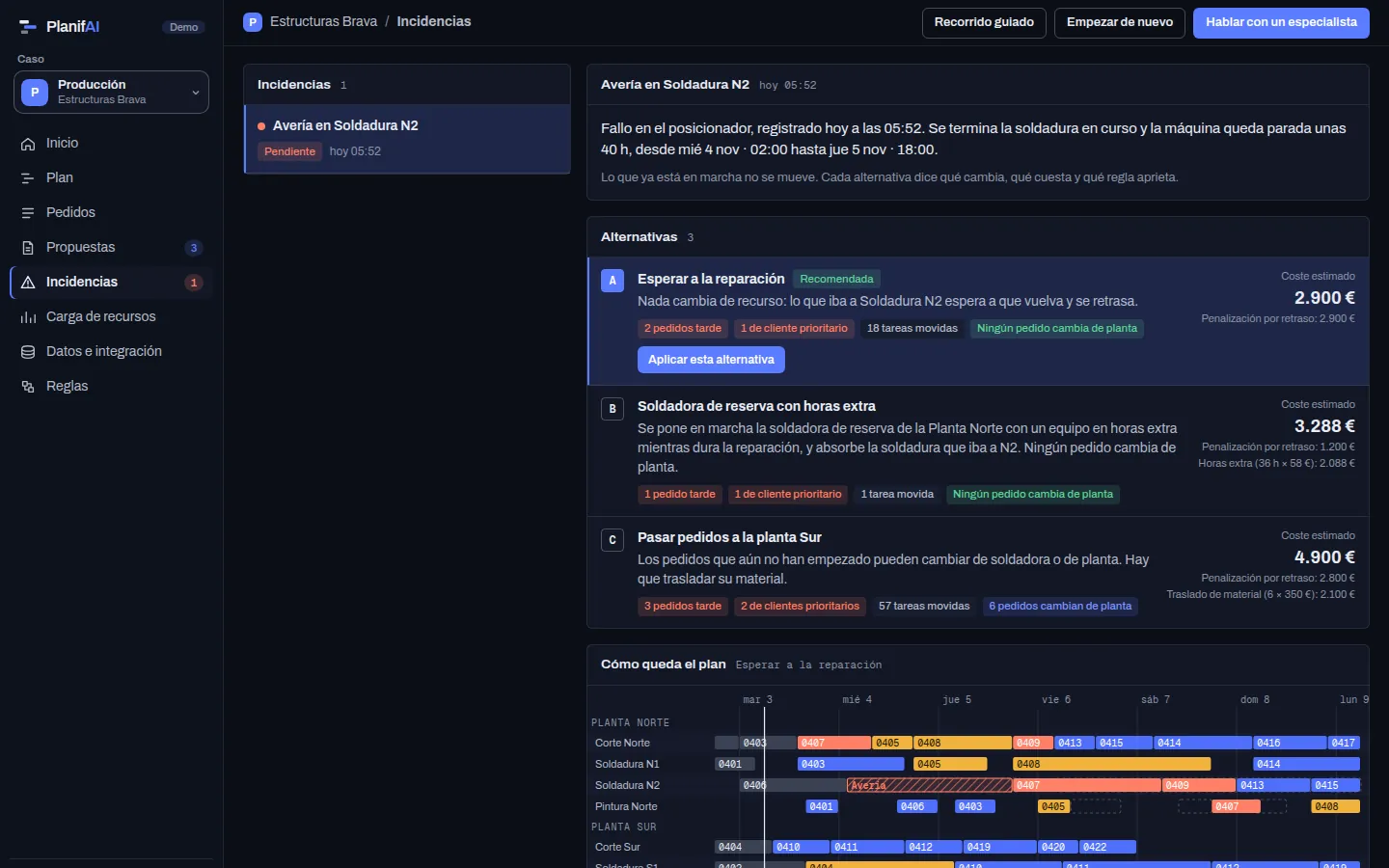Select task 0408 in Corte Norte row
The image size is (1389, 868).
(x=963, y=743)
